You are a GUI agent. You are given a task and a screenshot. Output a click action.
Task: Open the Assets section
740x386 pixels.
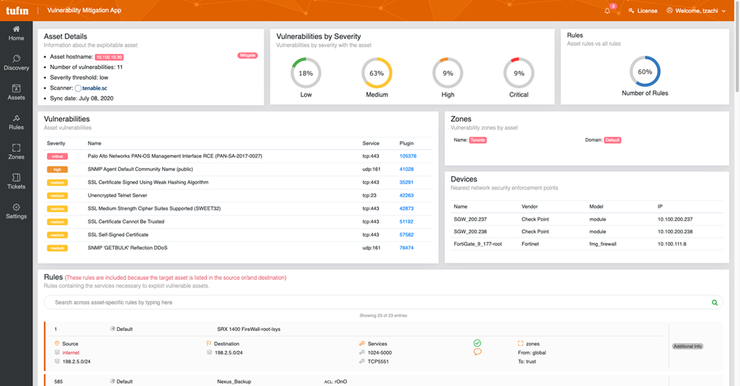click(16, 92)
